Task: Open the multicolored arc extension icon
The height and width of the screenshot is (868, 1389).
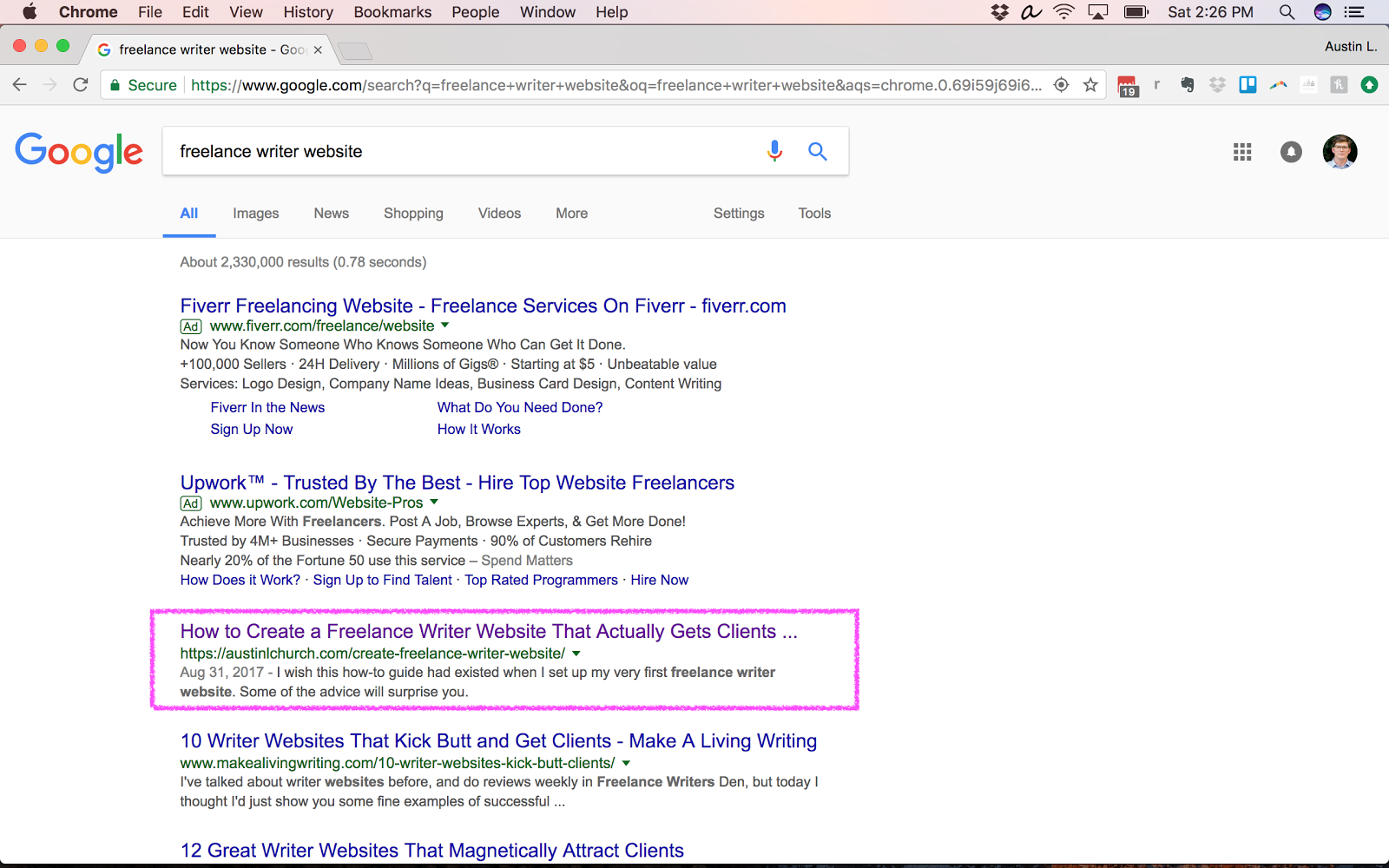Action: point(1278,84)
